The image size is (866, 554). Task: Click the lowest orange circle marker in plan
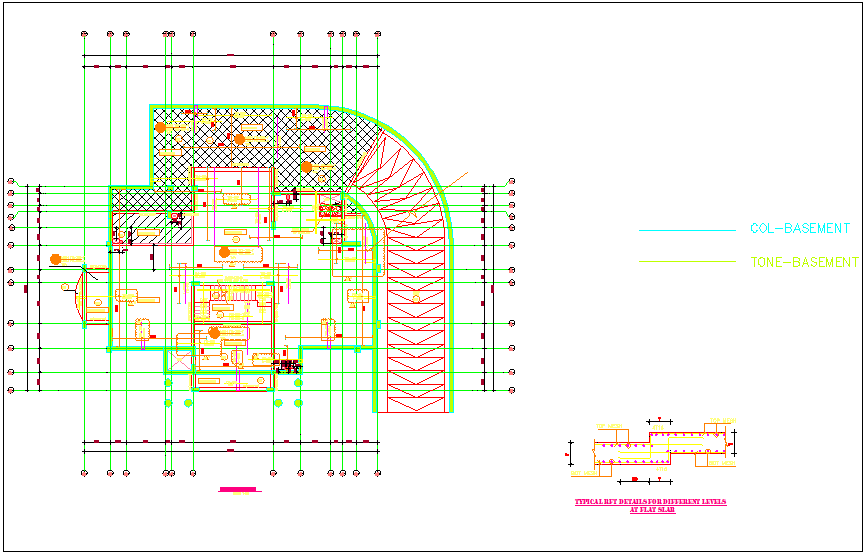click(x=214, y=333)
